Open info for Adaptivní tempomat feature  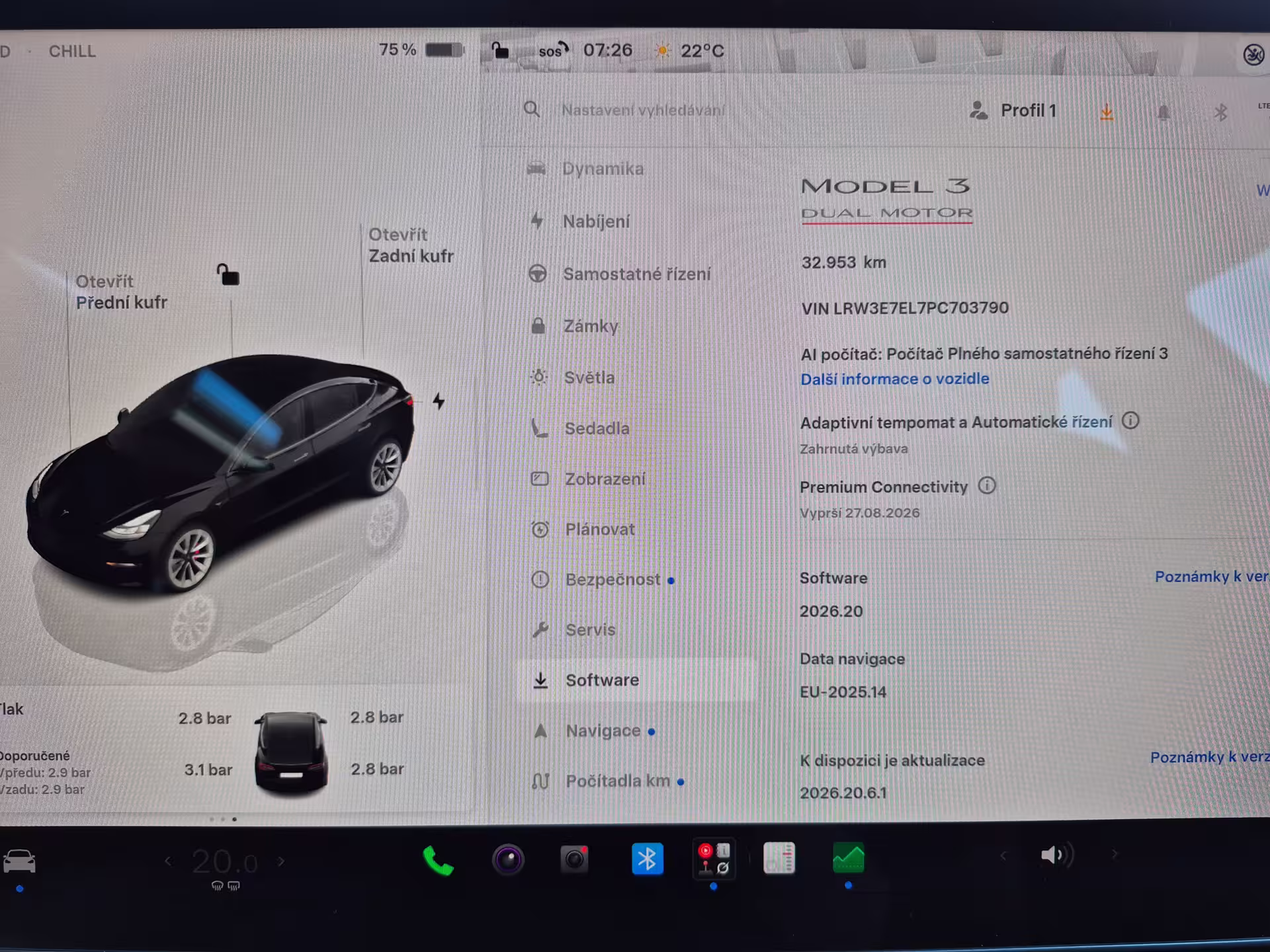pos(1130,420)
